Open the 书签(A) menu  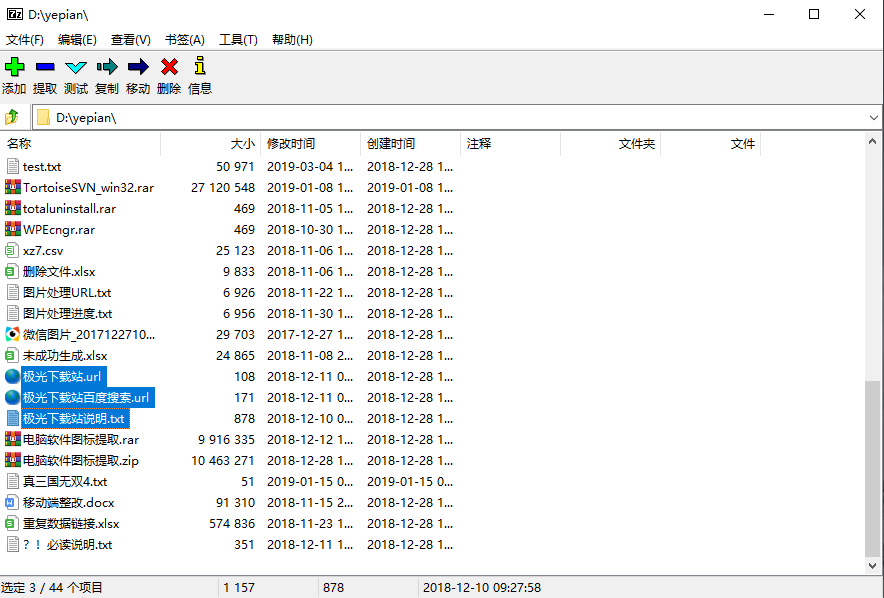coord(184,39)
